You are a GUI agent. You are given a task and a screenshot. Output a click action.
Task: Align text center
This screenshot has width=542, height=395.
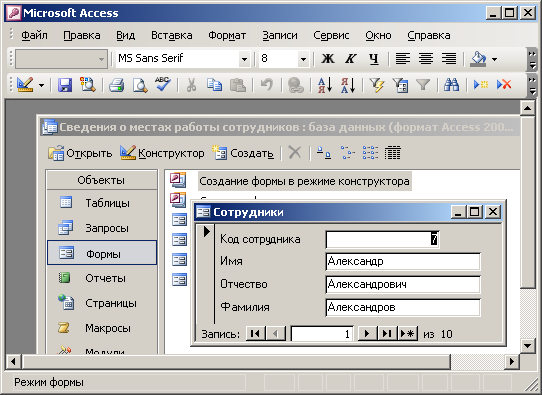[426, 59]
